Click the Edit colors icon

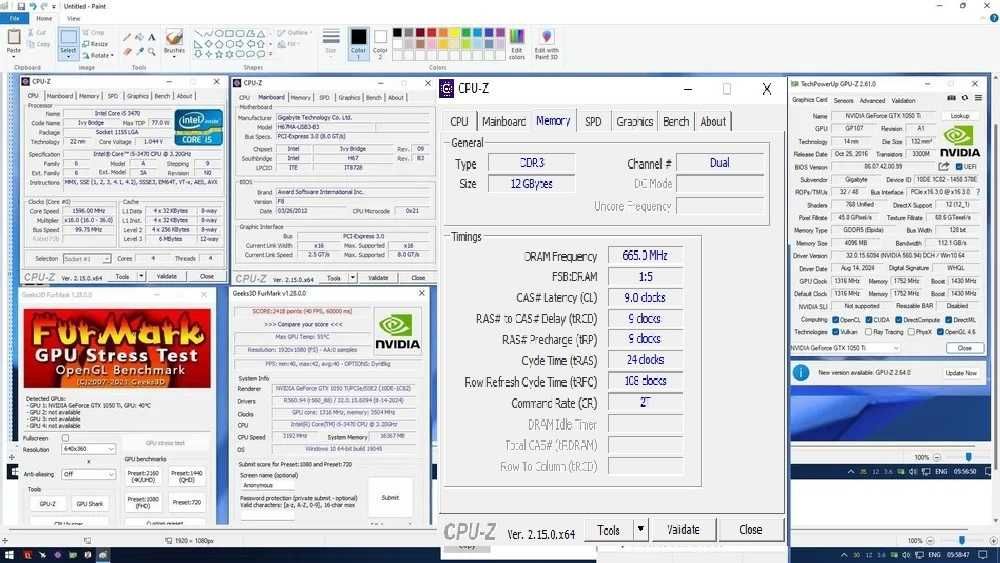pos(517,36)
